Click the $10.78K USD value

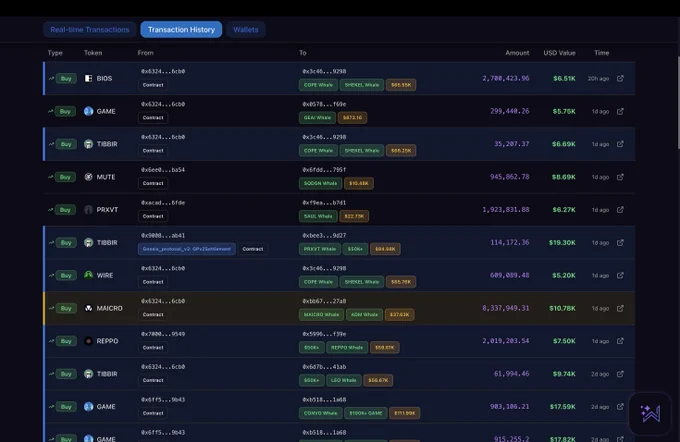point(562,308)
